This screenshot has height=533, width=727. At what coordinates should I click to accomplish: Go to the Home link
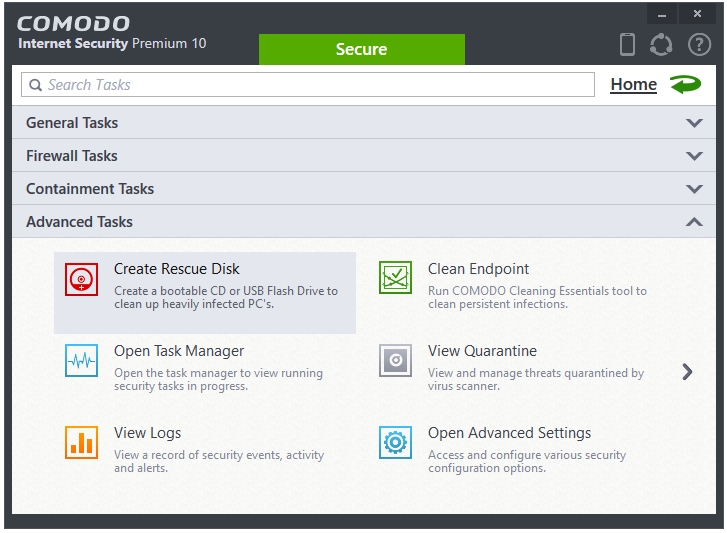pyautogui.click(x=633, y=84)
